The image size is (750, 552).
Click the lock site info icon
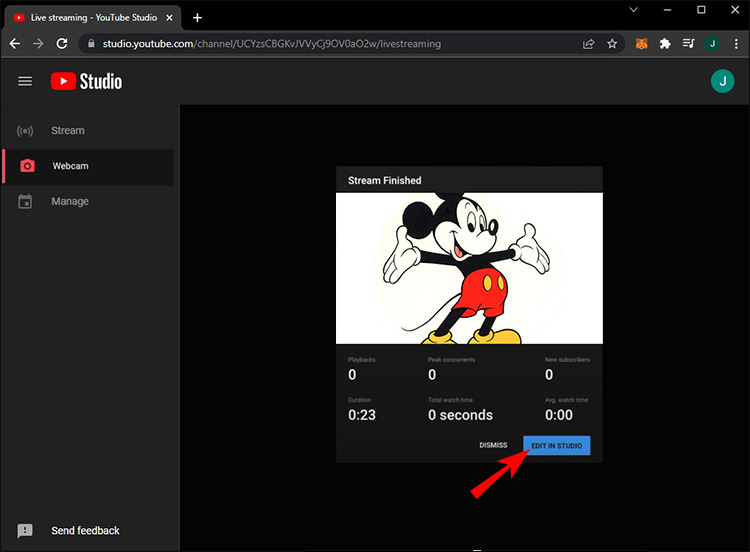click(x=91, y=44)
